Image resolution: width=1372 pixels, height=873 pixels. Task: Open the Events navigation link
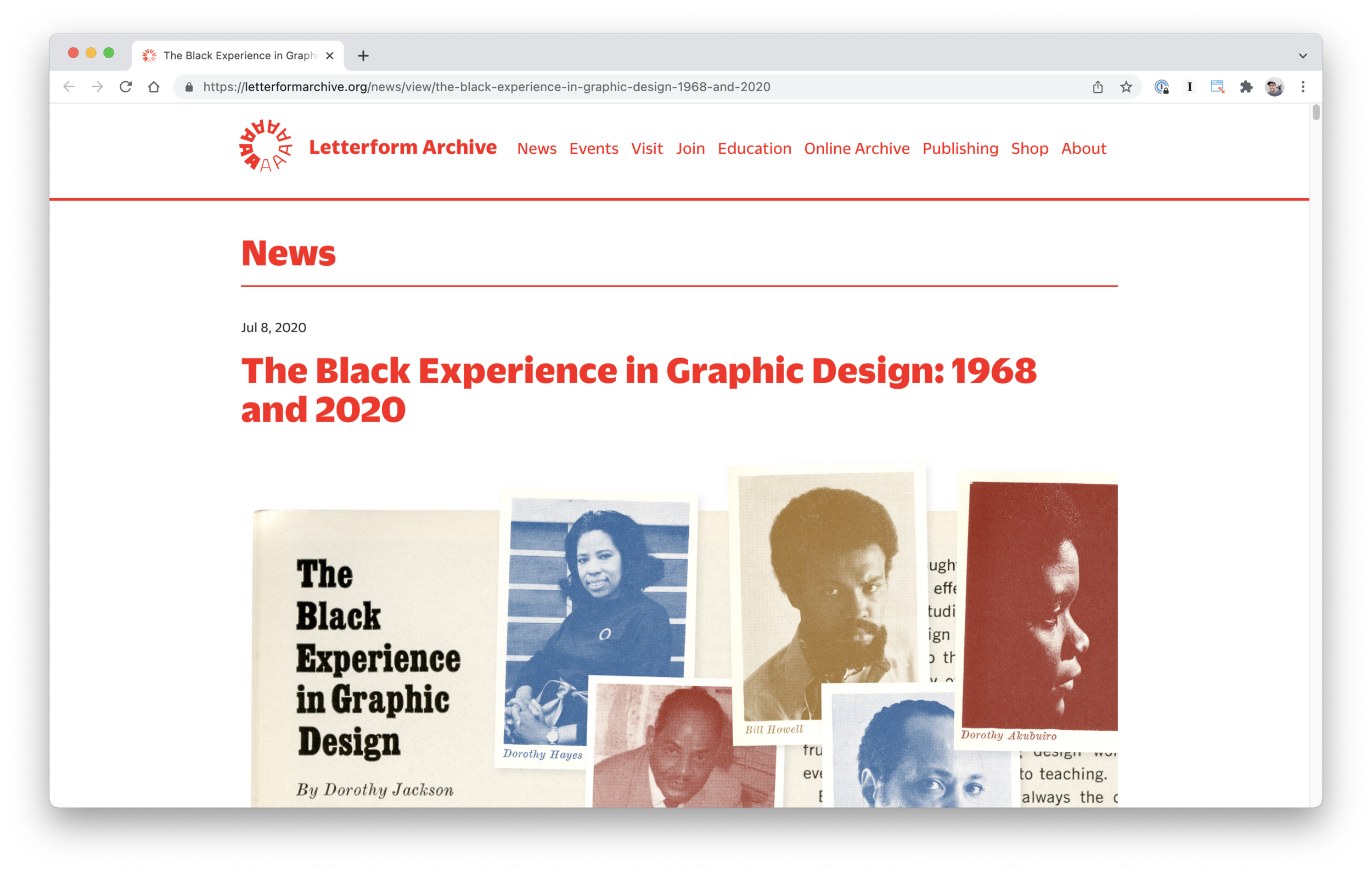593,148
